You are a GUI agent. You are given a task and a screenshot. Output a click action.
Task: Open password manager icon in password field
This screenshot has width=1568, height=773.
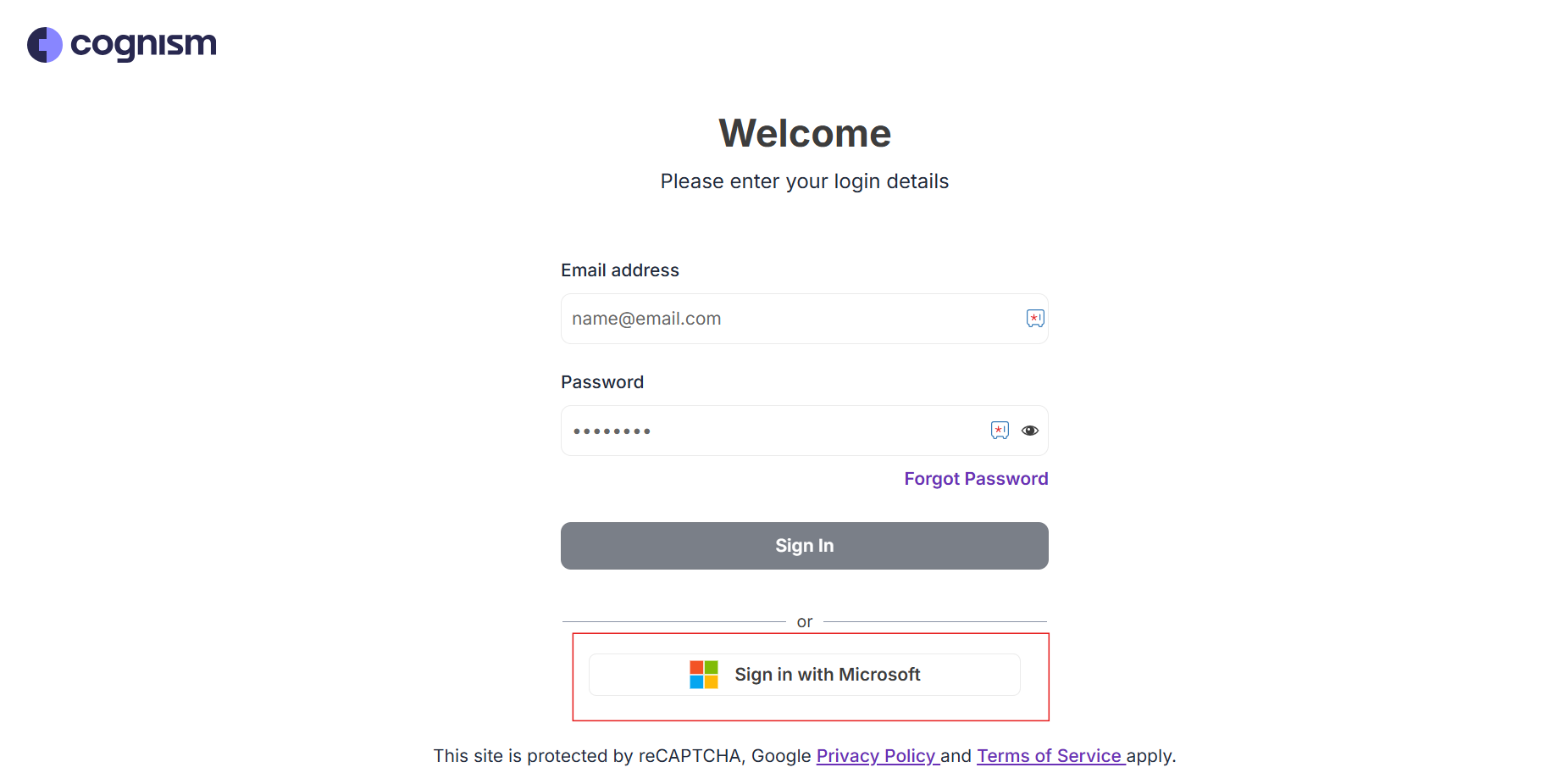tap(1000, 431)
